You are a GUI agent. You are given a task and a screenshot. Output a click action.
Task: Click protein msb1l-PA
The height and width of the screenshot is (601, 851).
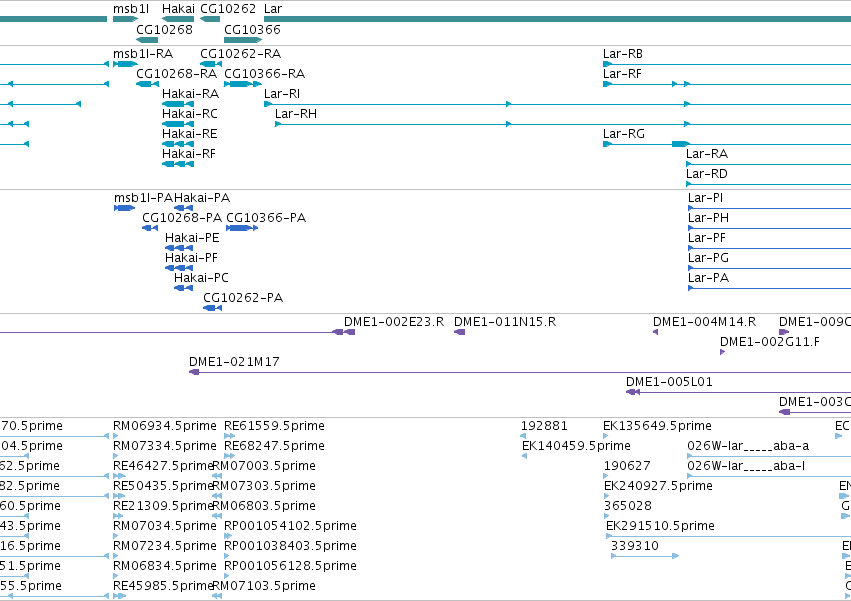click(x=143, y=198)
